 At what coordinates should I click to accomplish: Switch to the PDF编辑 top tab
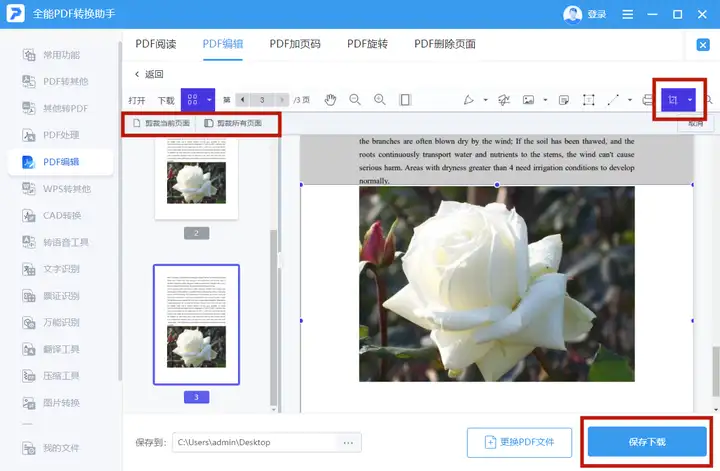(x=223, y=44)
